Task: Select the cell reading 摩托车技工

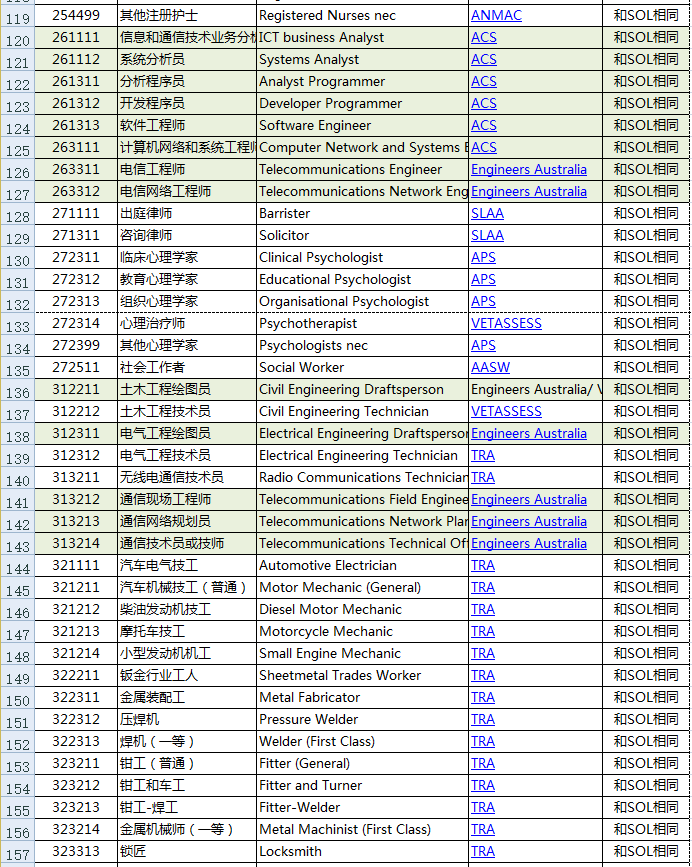Action: pyautogui.click(x=187, y=631)
